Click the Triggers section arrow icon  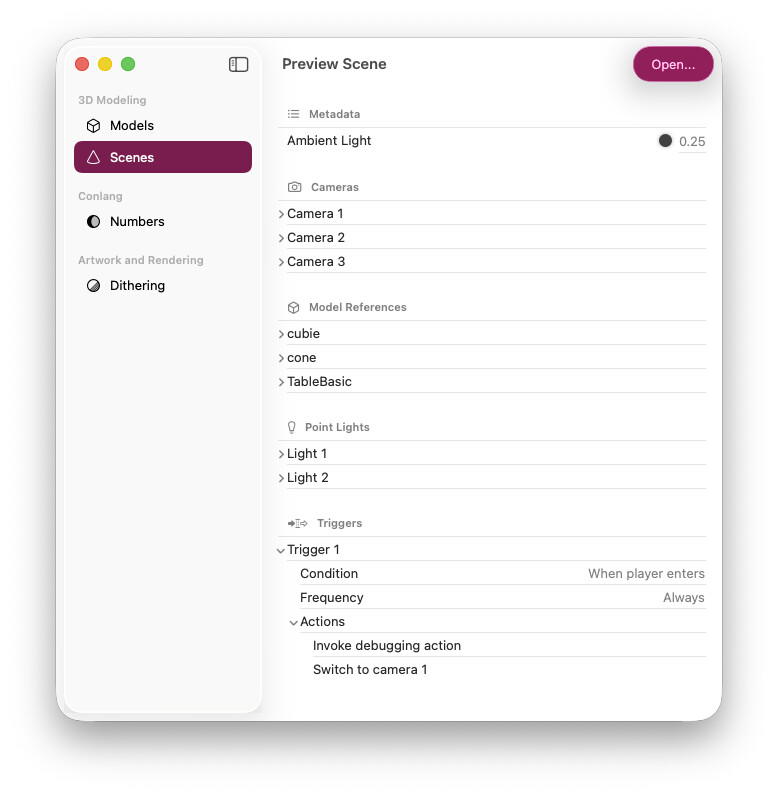pos(297,523)
